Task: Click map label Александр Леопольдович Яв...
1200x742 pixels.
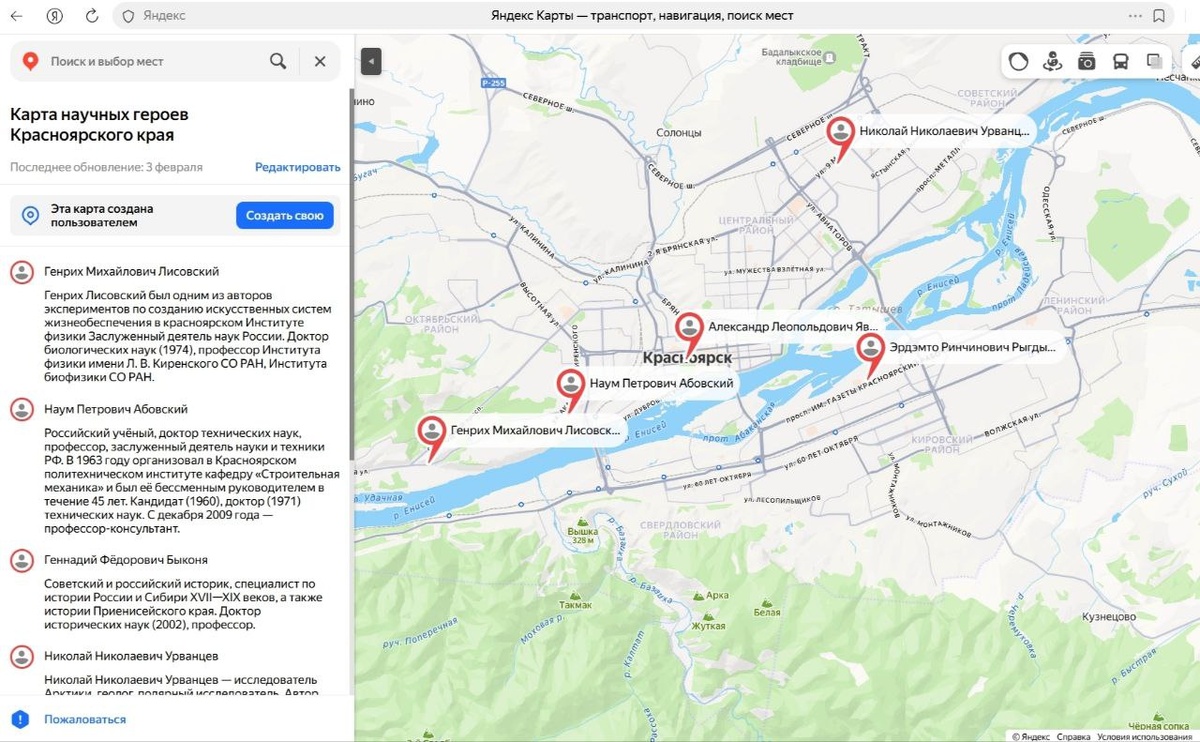Action: (793, 327)
